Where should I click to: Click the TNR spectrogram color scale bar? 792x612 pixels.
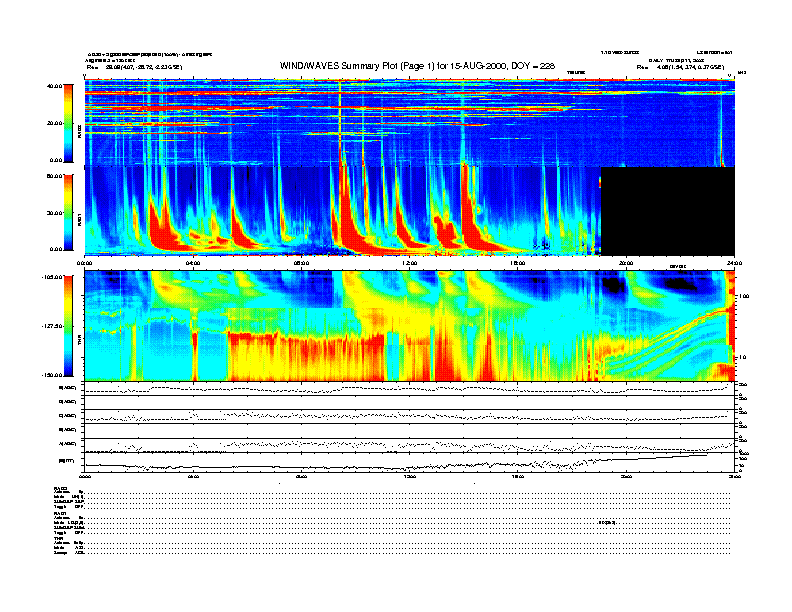click(68, 326)
